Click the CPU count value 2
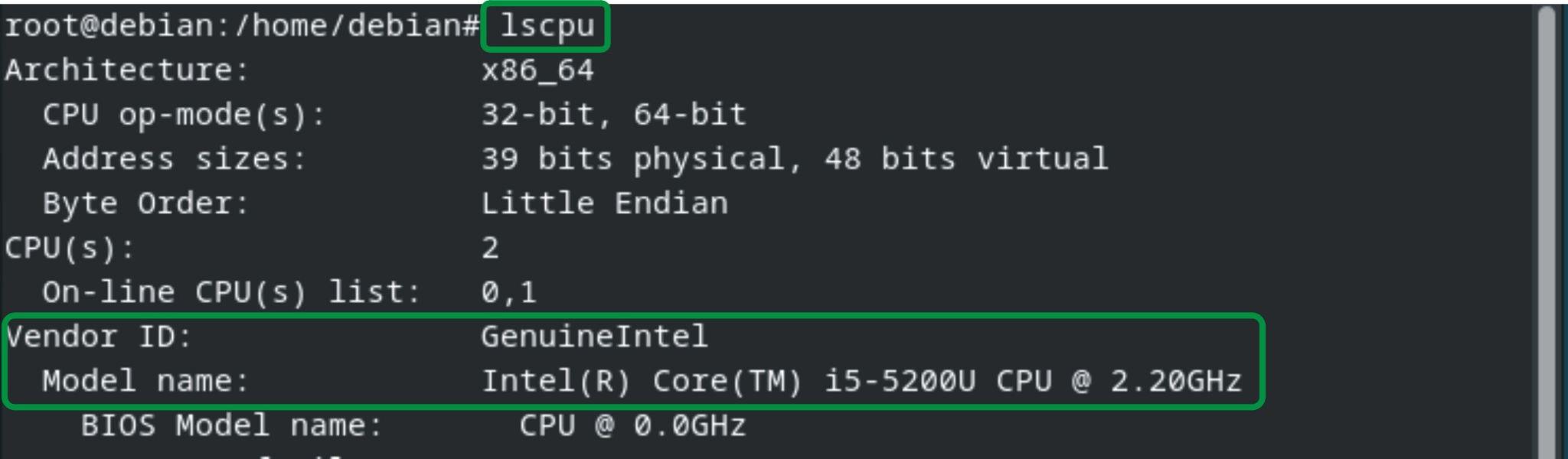Viewport: 1568px width, 459px height. [491, 248]
